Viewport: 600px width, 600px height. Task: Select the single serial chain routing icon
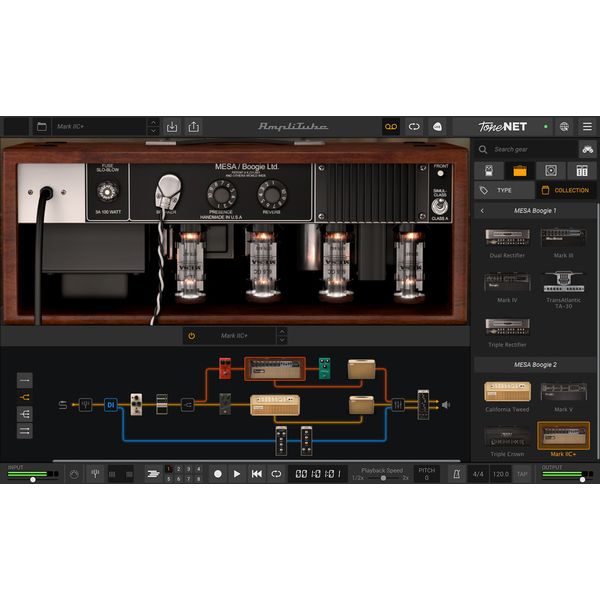tap(24, 380)
